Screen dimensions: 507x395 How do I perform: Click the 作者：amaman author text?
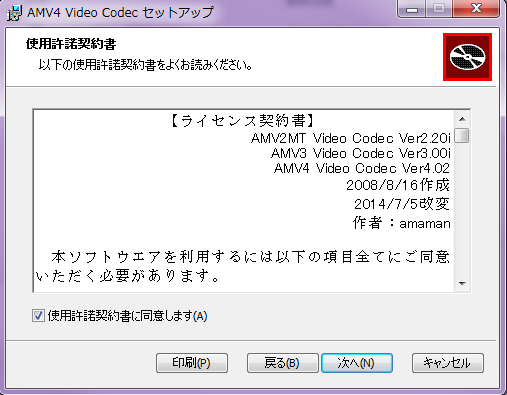pyautogui.click(x=402, y=223)
